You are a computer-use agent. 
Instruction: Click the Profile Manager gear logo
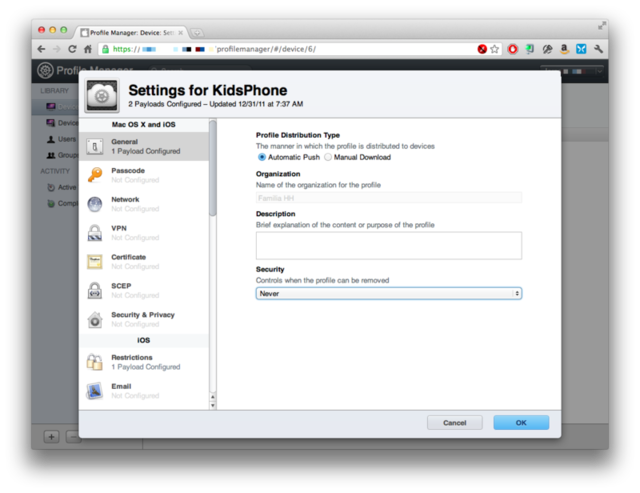45,71
